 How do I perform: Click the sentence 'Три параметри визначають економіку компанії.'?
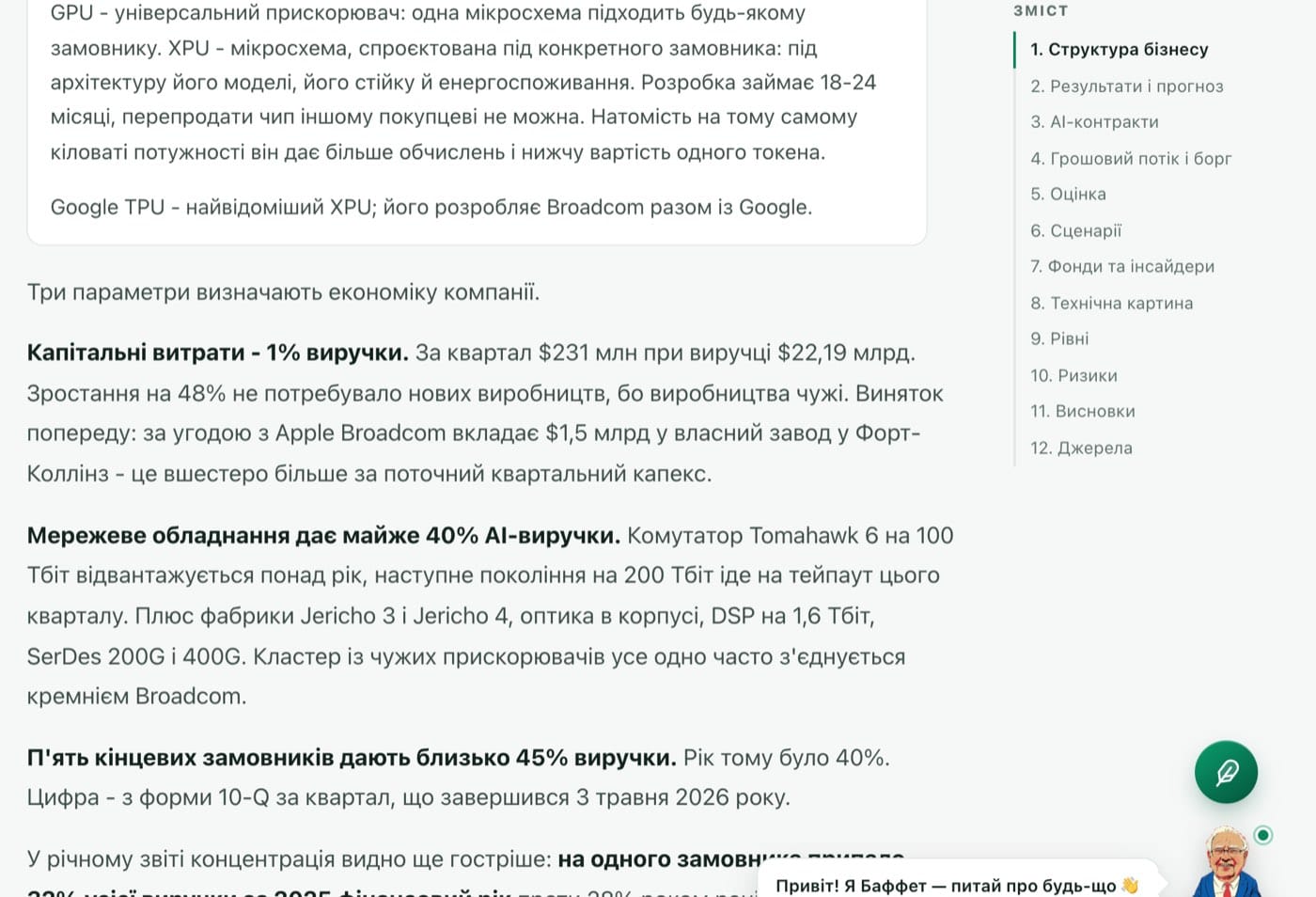point(283,292)
